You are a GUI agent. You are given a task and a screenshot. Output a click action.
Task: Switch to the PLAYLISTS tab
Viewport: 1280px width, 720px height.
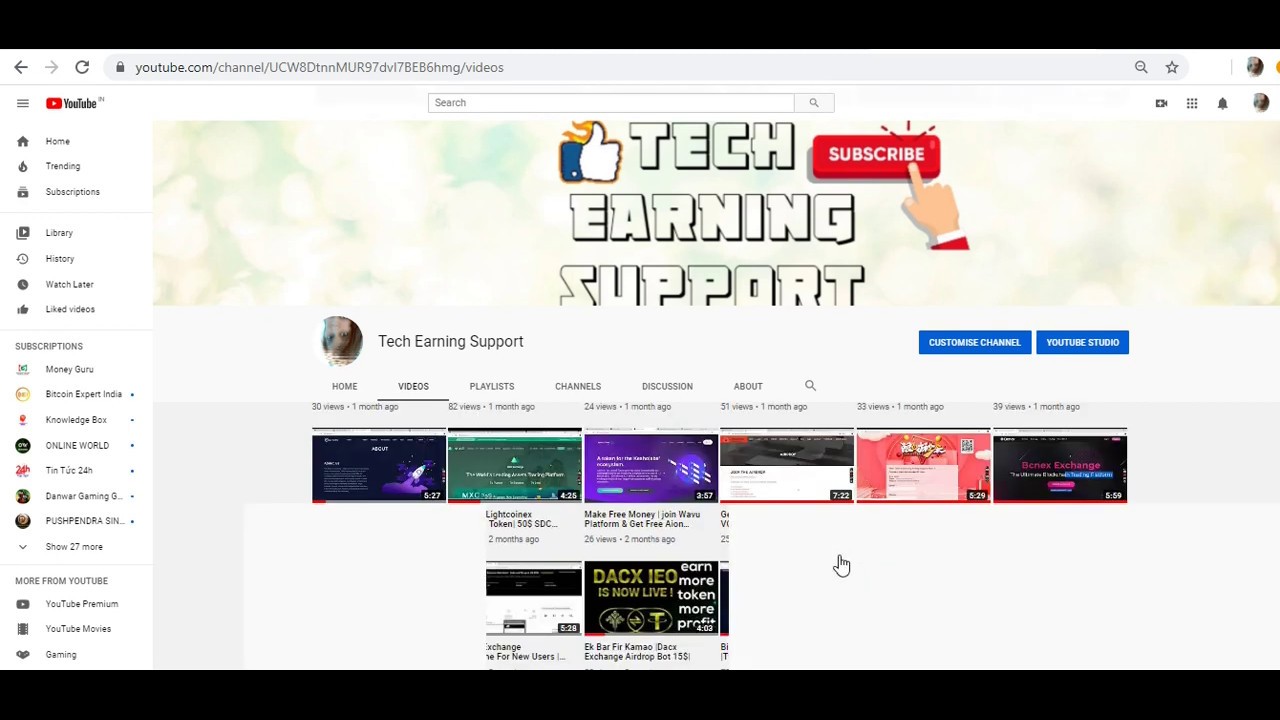pyautogui.click(x=492, y=386)
